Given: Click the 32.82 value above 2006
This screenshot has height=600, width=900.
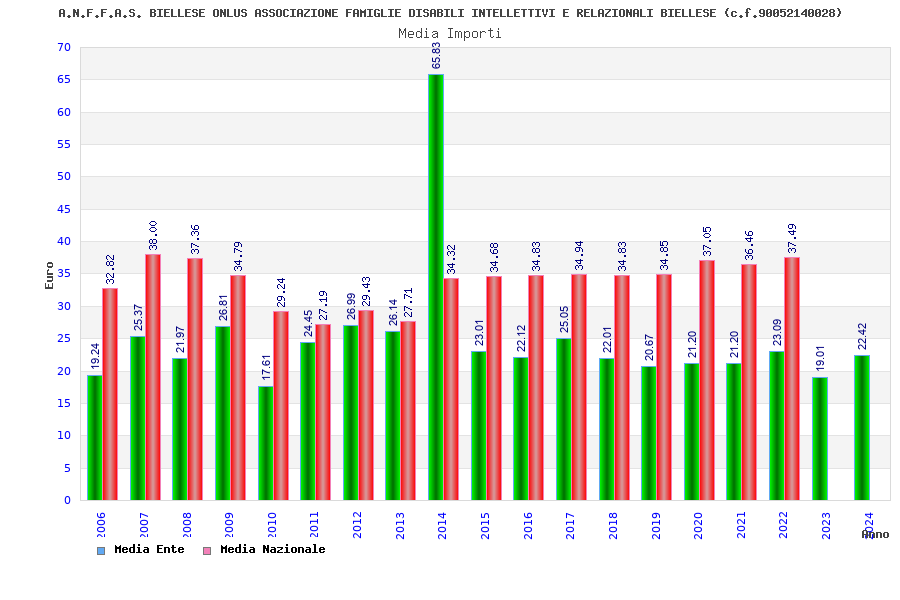Looking at the screenshot, I should point(110,269).
